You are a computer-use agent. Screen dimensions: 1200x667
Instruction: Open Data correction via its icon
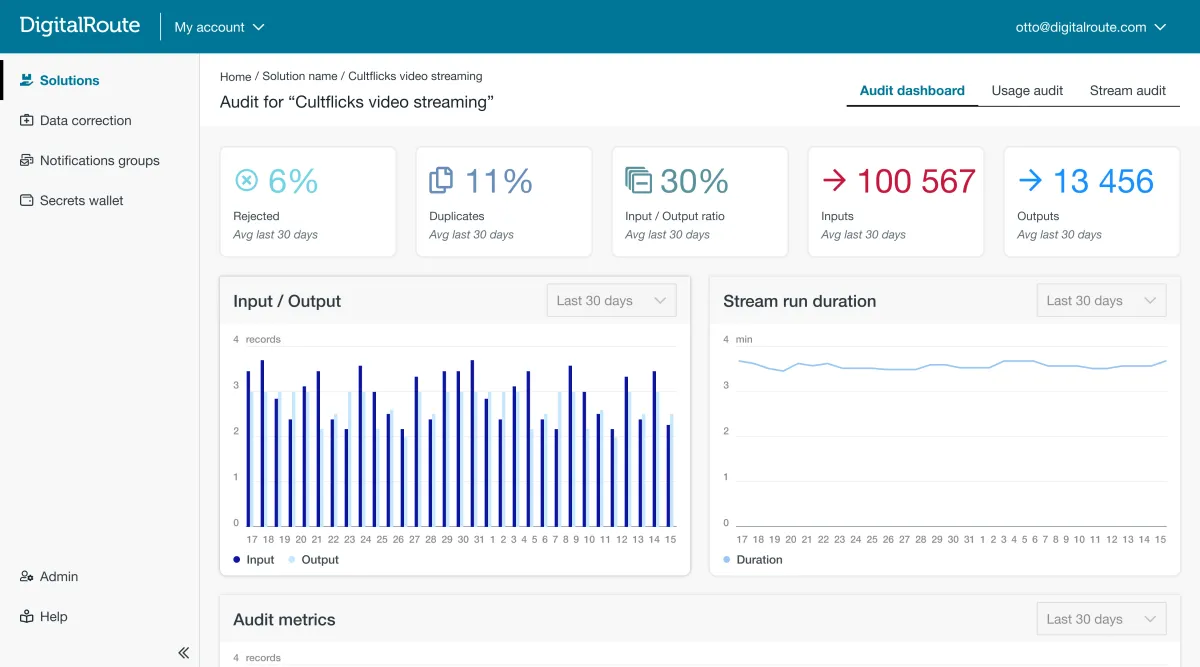pos(27,120)
